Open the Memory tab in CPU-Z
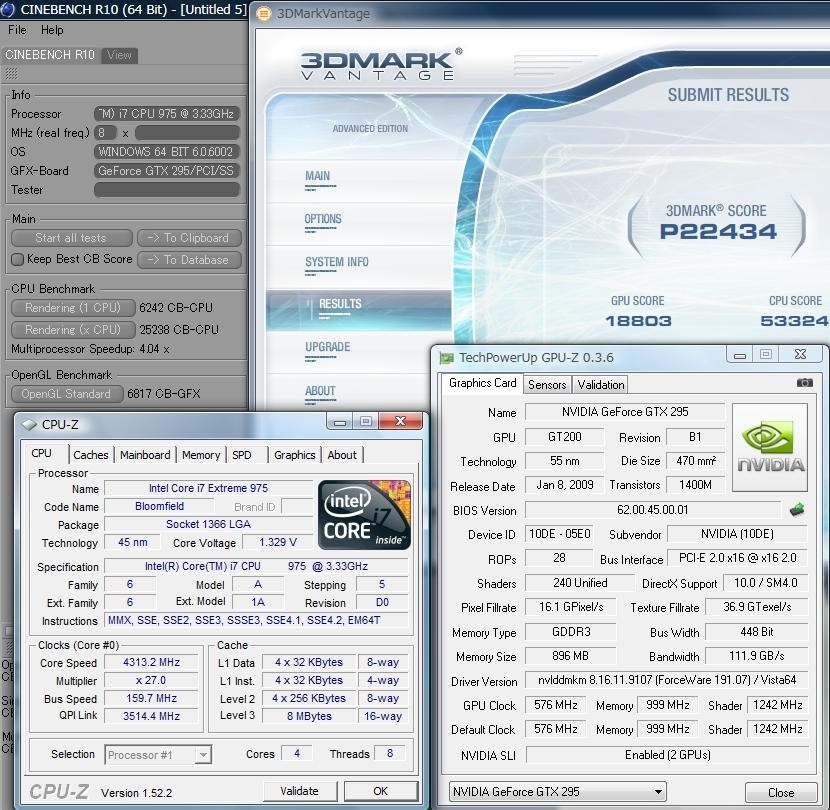830x810 pixels. tap(201, 455)
